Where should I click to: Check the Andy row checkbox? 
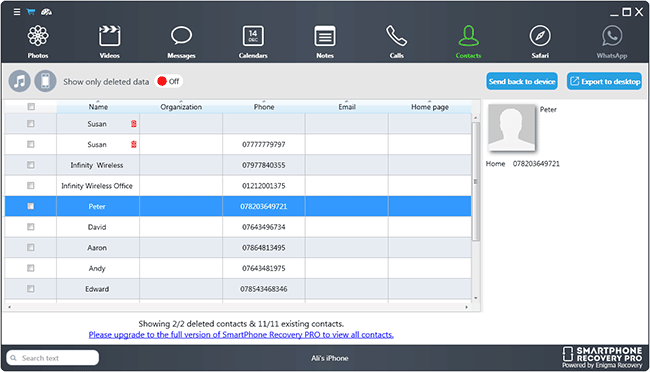click(31, 268)
